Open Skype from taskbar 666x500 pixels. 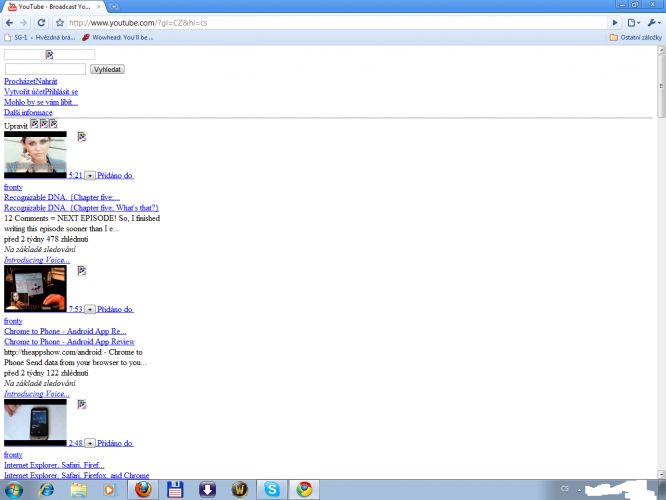pyautogui.click(x=271, y=490)
